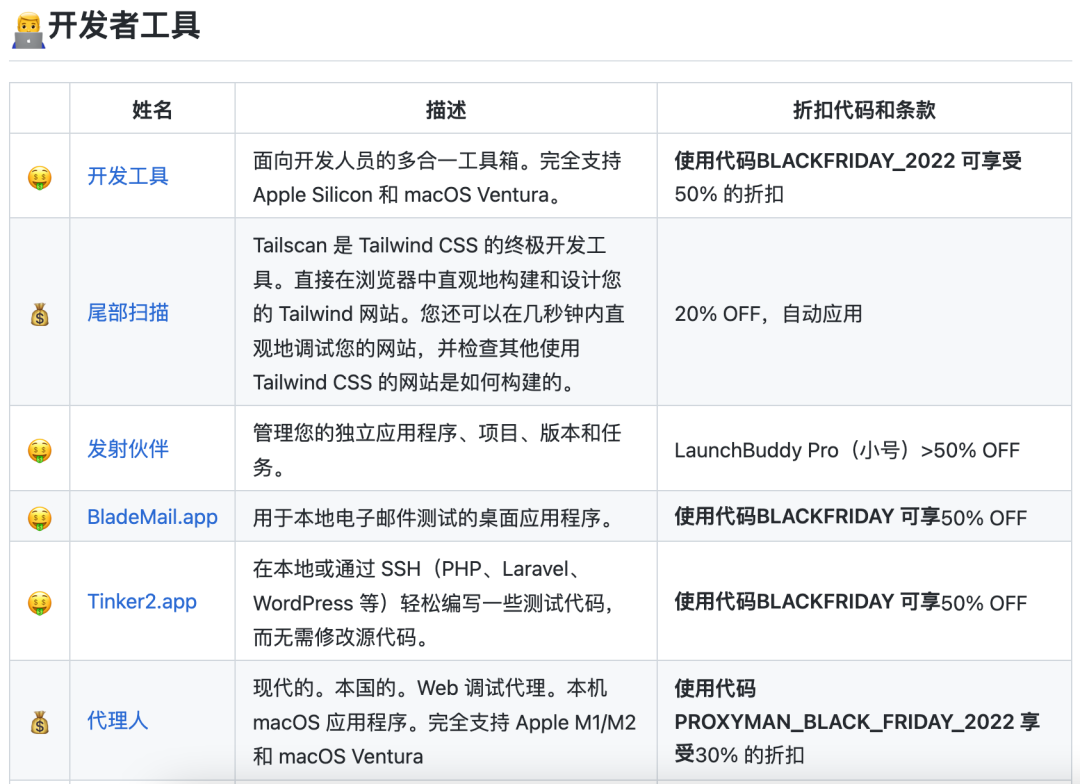Screen dimensions: 1080x784
Task: Click the 开发者工具 section heading
Action: point(124,26)
